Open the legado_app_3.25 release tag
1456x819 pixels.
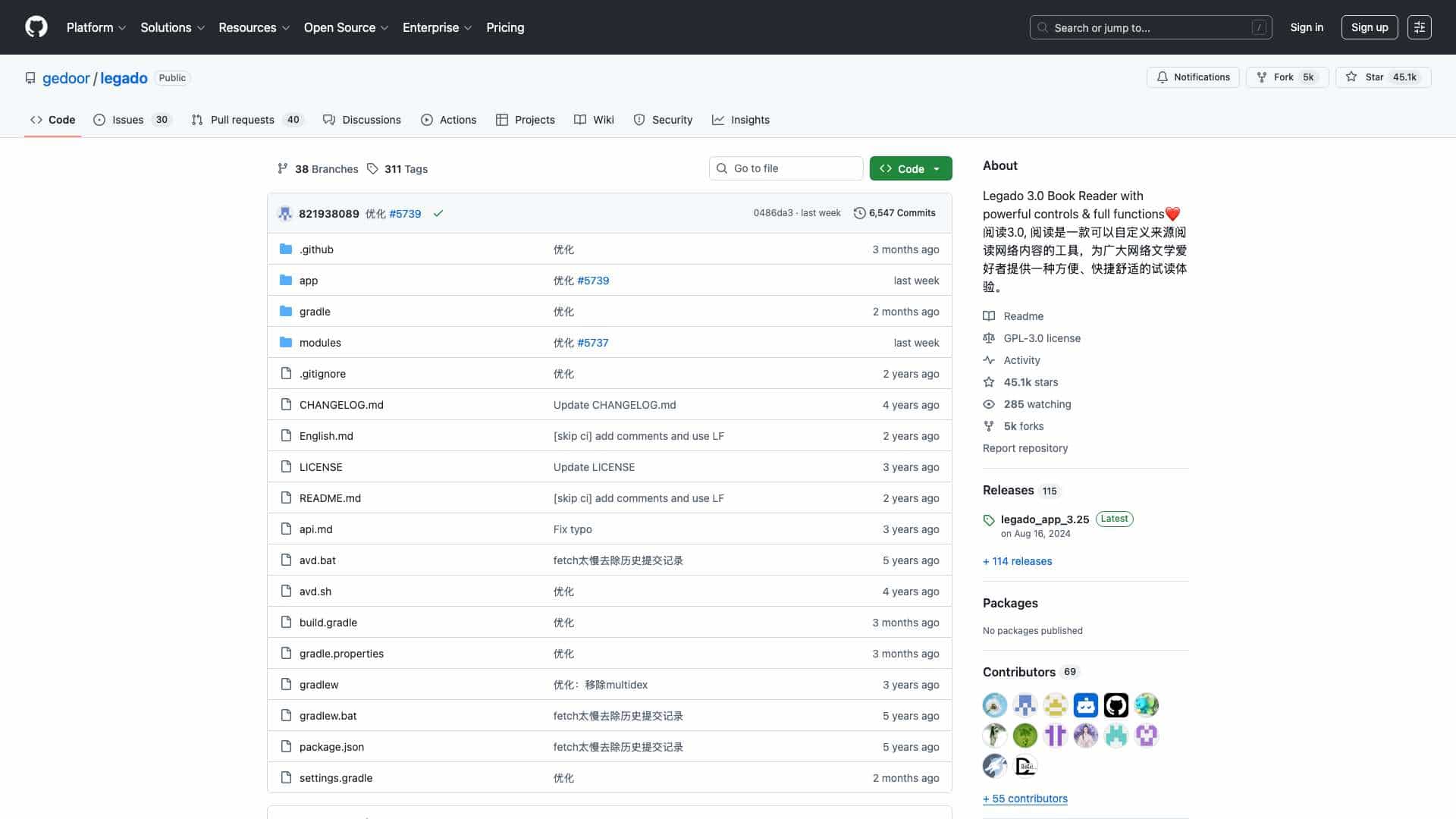click(1045, 519)
